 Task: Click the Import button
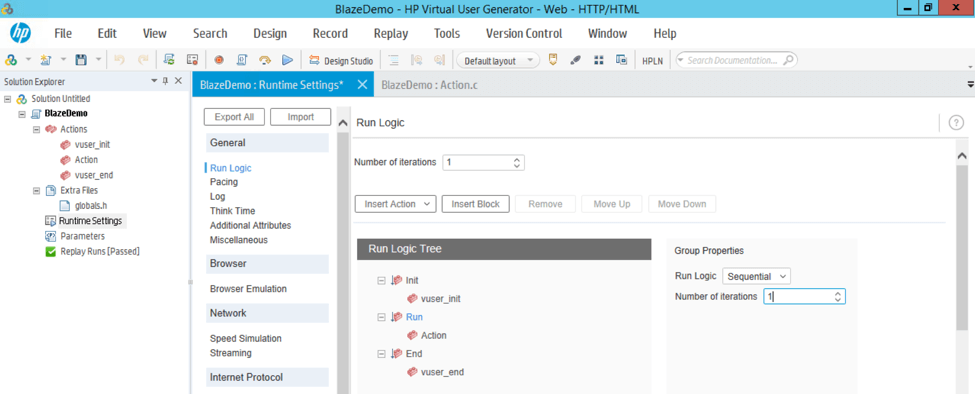coord(301,117)
